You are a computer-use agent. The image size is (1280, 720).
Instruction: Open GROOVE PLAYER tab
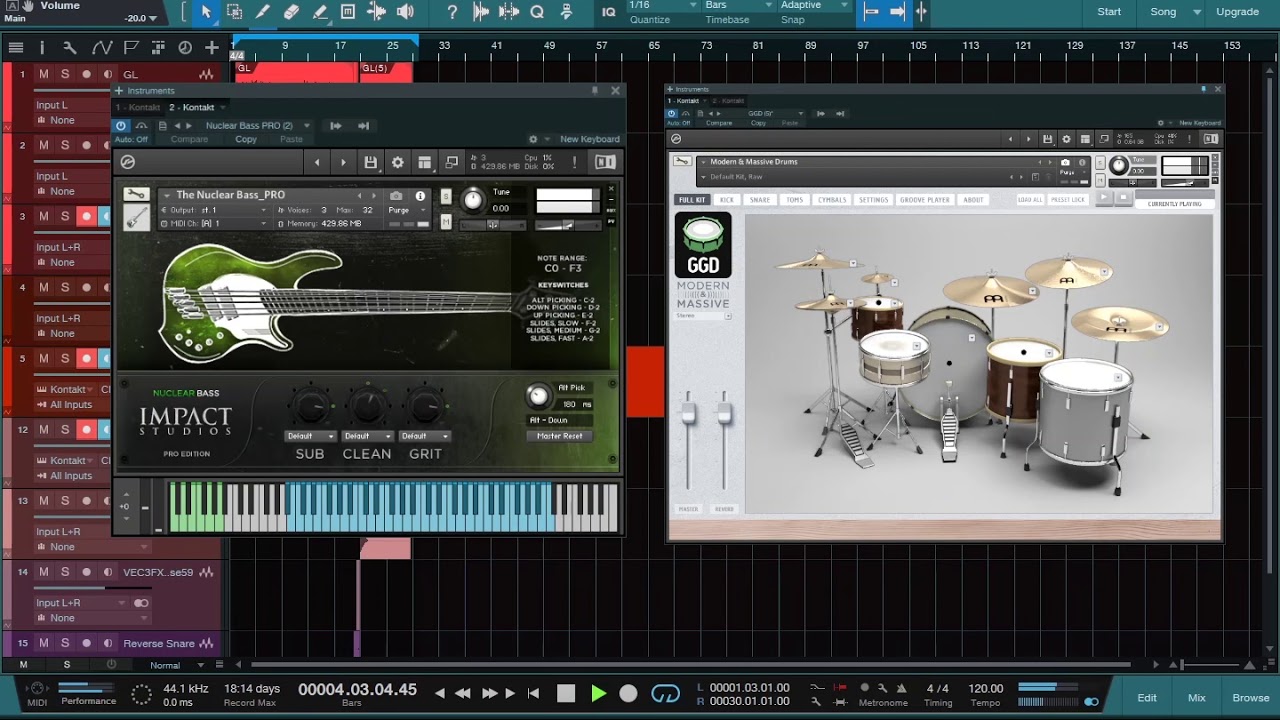(x=925, y=200)
